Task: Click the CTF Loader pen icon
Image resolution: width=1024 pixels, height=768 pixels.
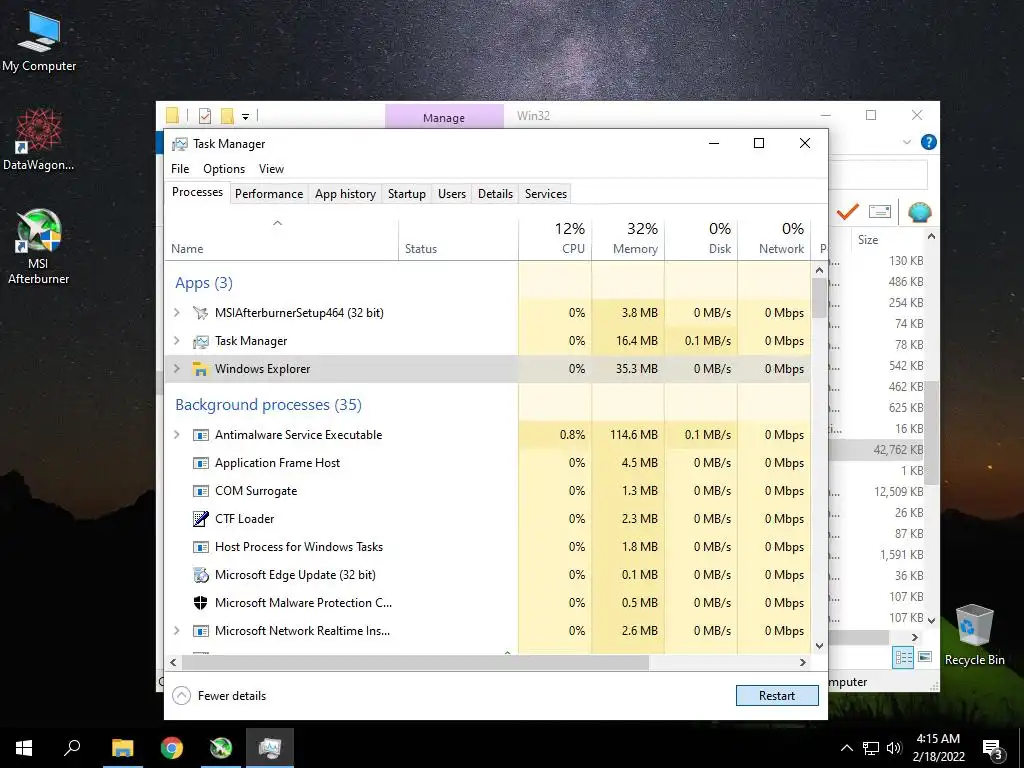Action: click(200, 519)
